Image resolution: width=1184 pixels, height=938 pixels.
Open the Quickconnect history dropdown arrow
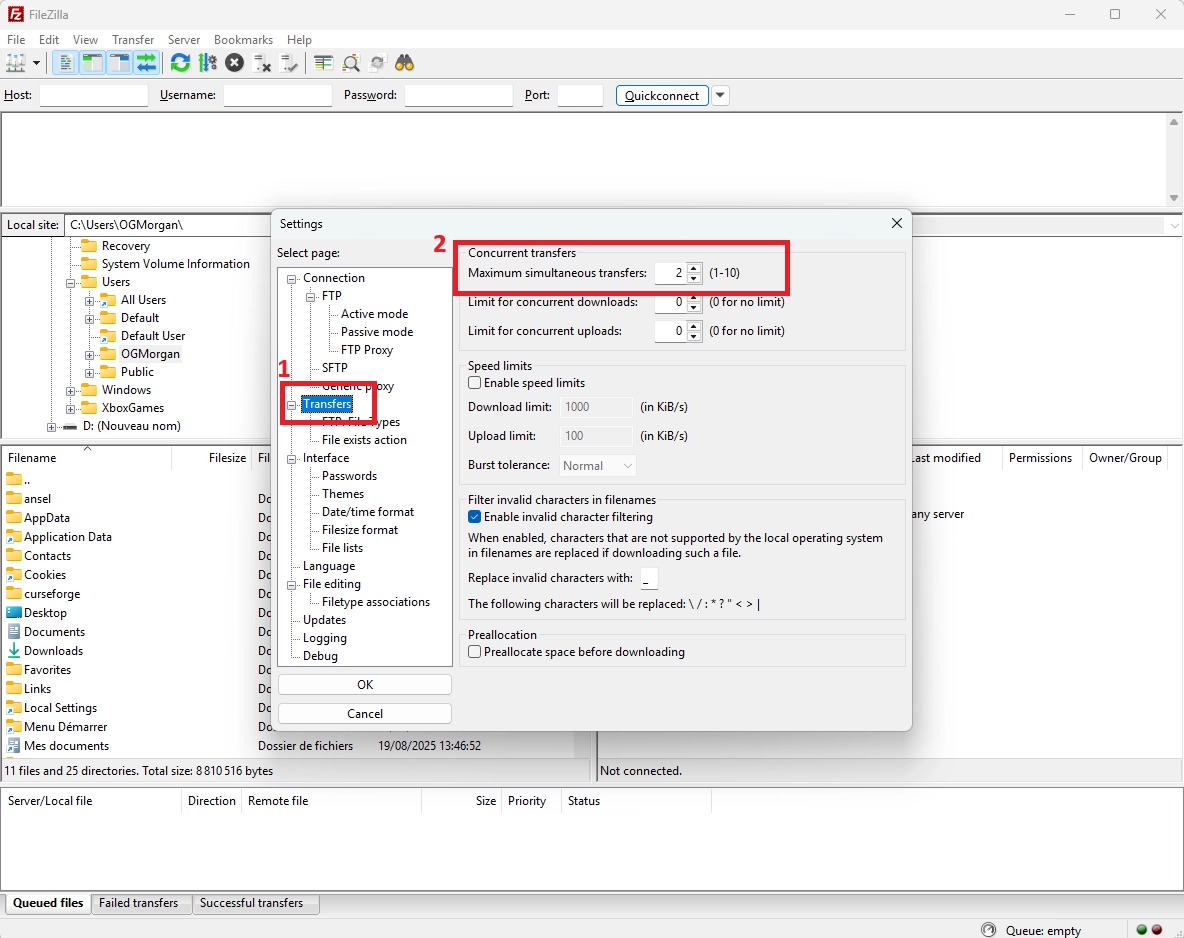[x=720, y=95]
